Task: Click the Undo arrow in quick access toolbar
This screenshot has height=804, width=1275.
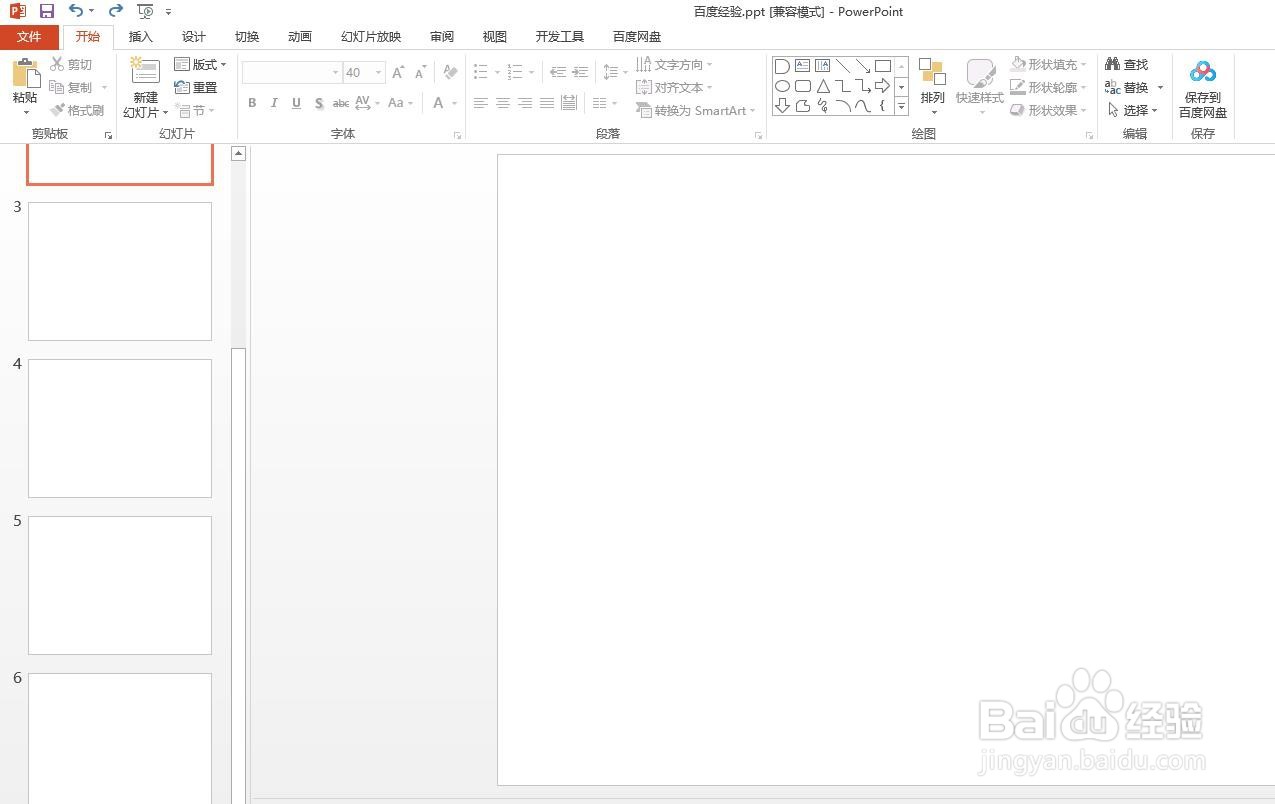Action: (x=76, y=11)
